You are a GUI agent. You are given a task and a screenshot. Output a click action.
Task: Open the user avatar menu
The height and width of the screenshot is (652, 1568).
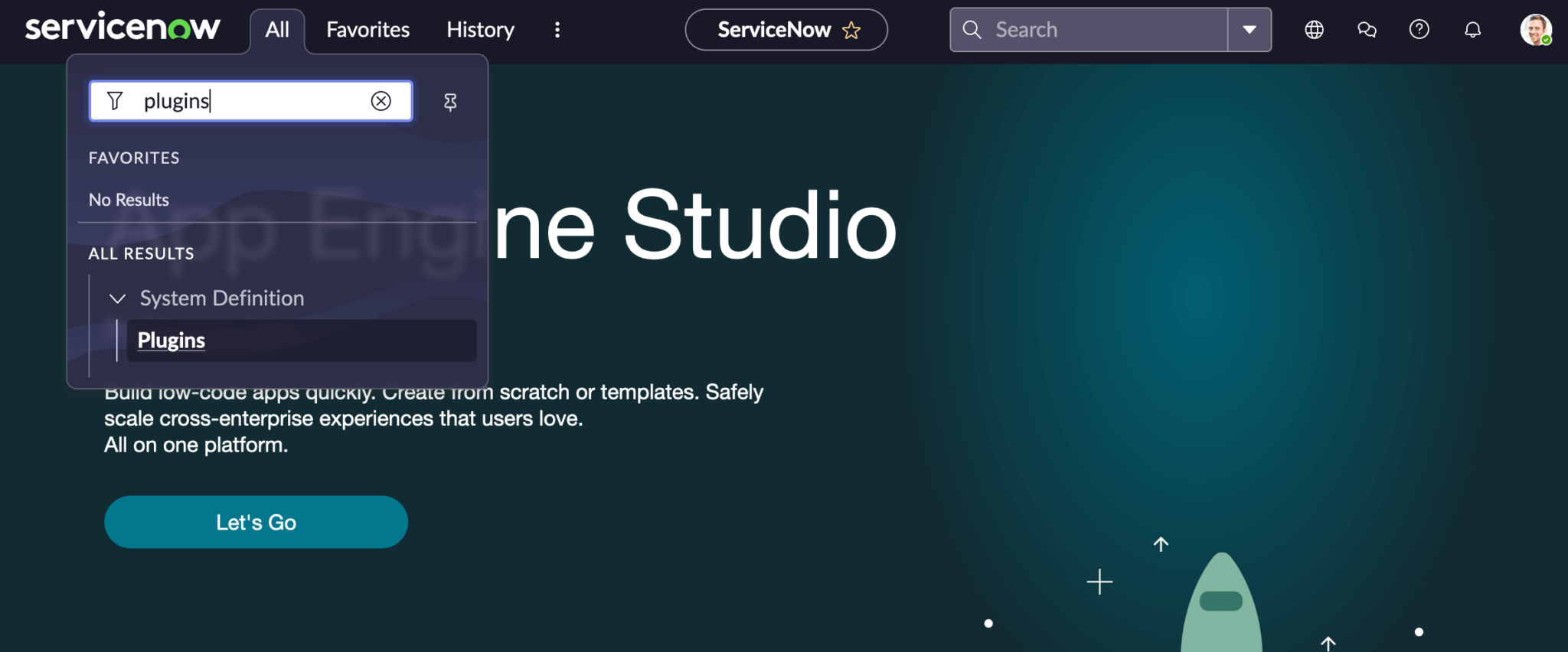pyautogui.click(x=1535, y=30)
